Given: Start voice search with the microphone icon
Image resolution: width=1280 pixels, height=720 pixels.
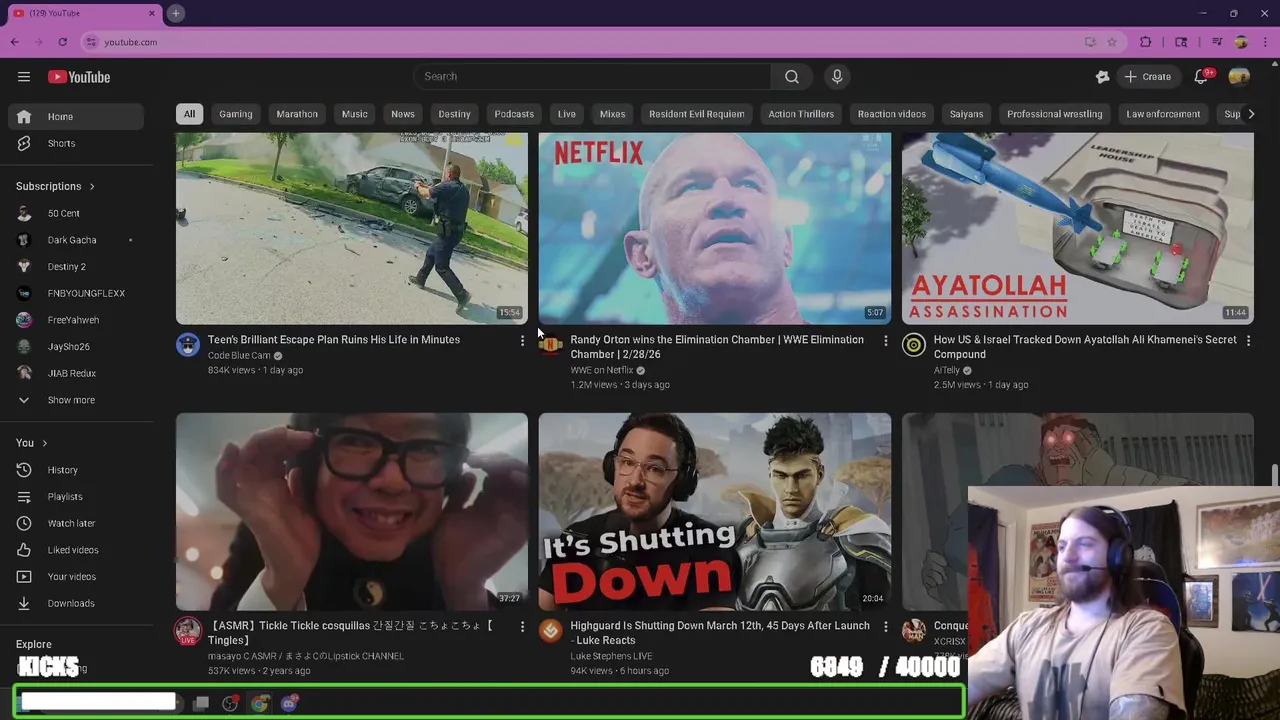Looking at the screenshot, I should pos(837,76).
